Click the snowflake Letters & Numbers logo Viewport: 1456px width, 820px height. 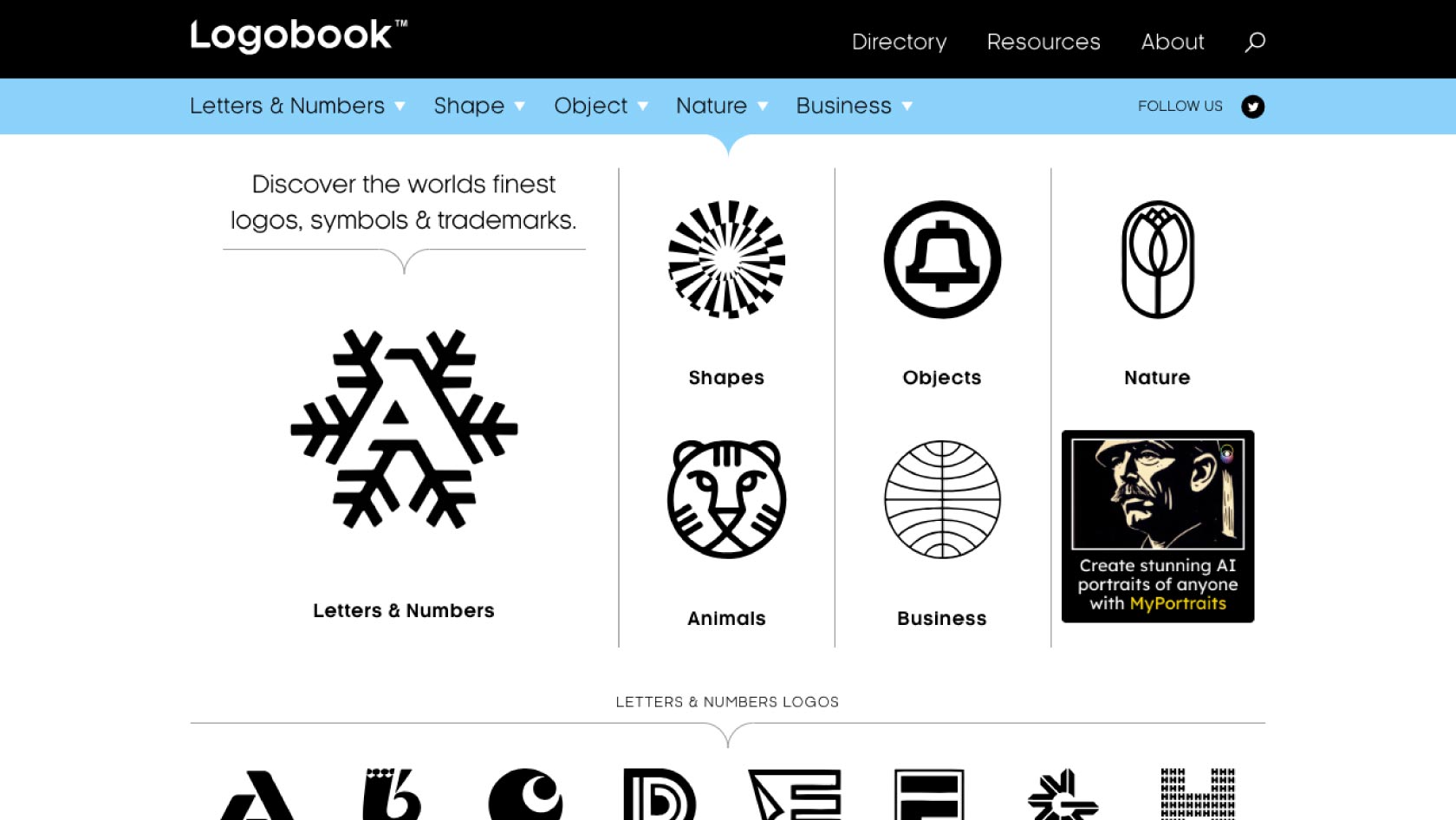point(404,429)
